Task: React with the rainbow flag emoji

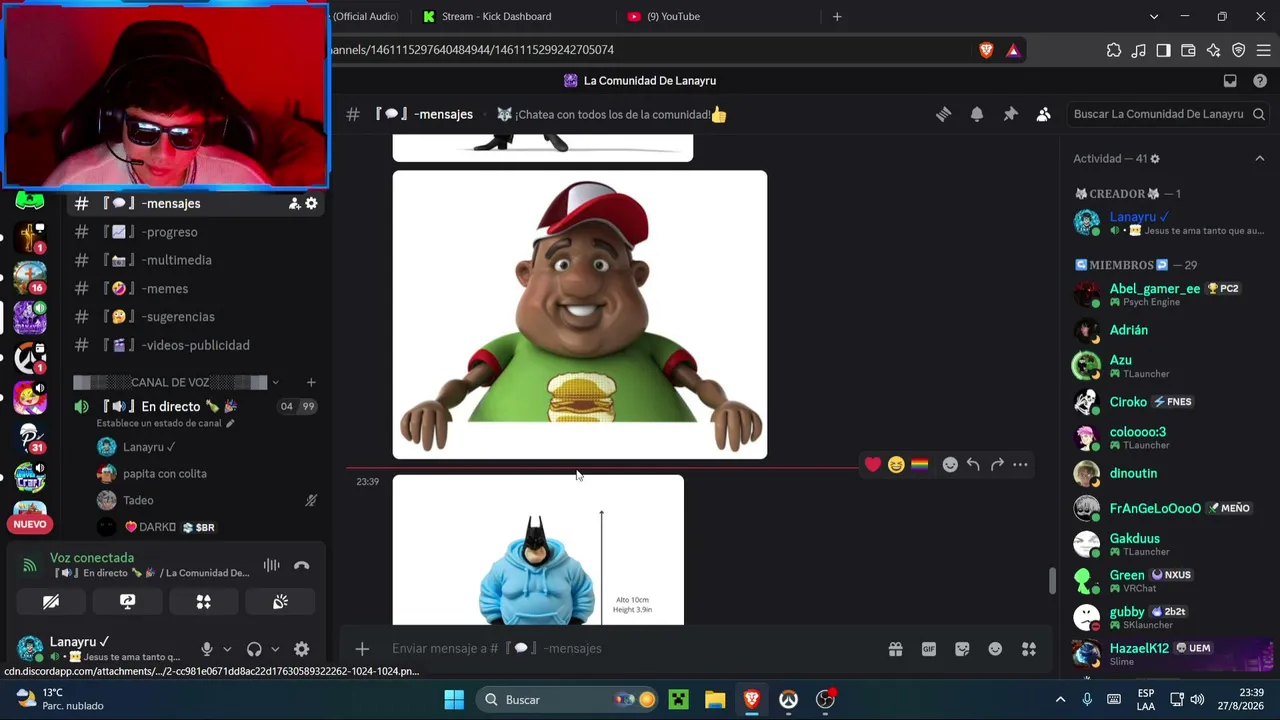Action: [919, 464]
